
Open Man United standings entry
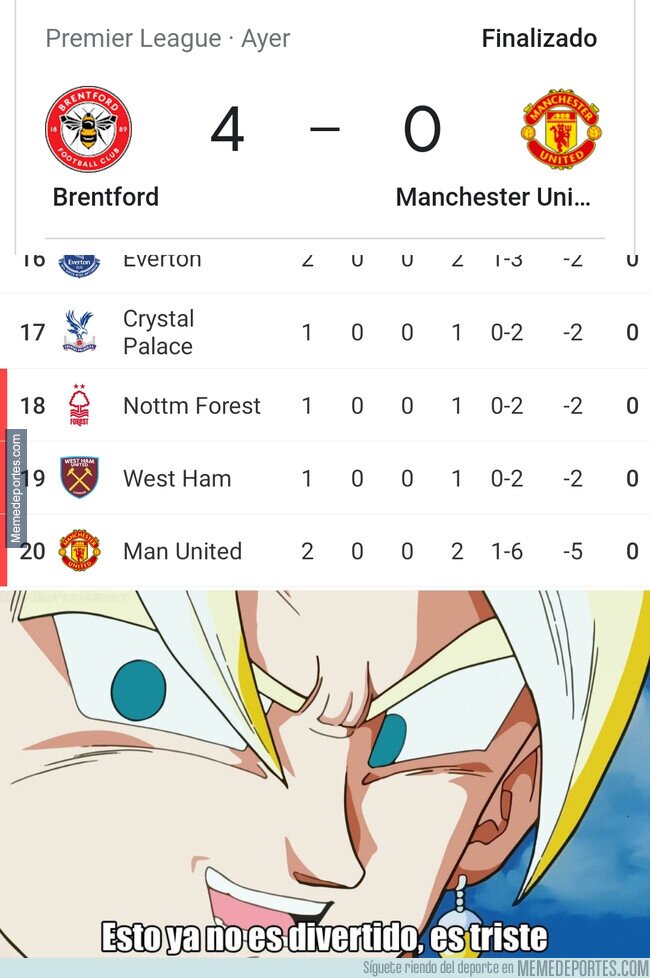click(182, 551)
